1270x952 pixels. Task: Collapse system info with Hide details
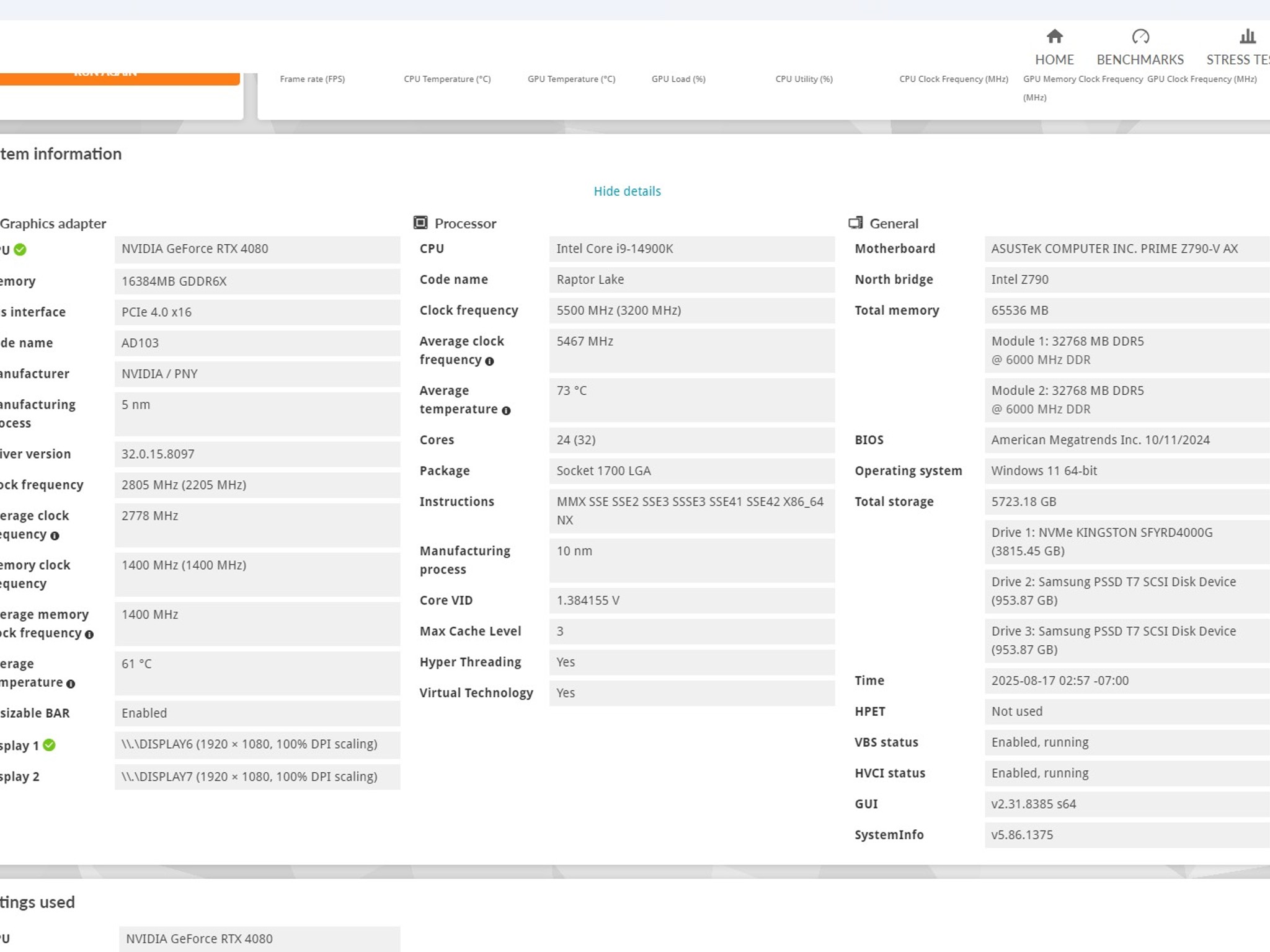pos(627,191)
